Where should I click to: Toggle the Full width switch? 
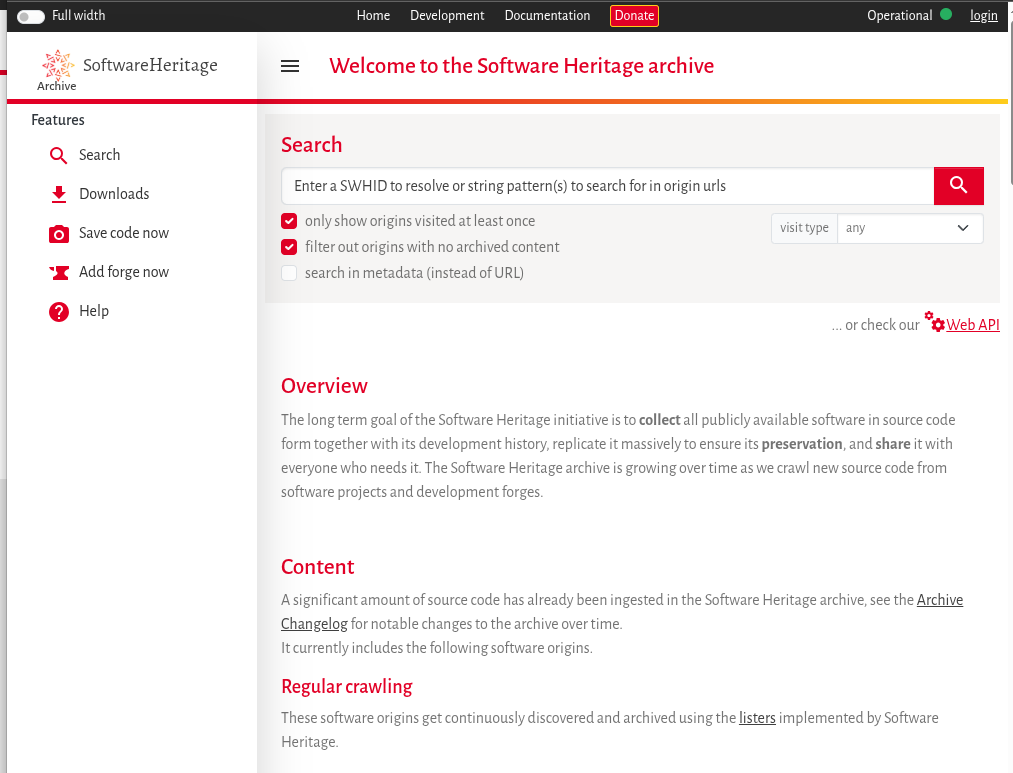31,16
